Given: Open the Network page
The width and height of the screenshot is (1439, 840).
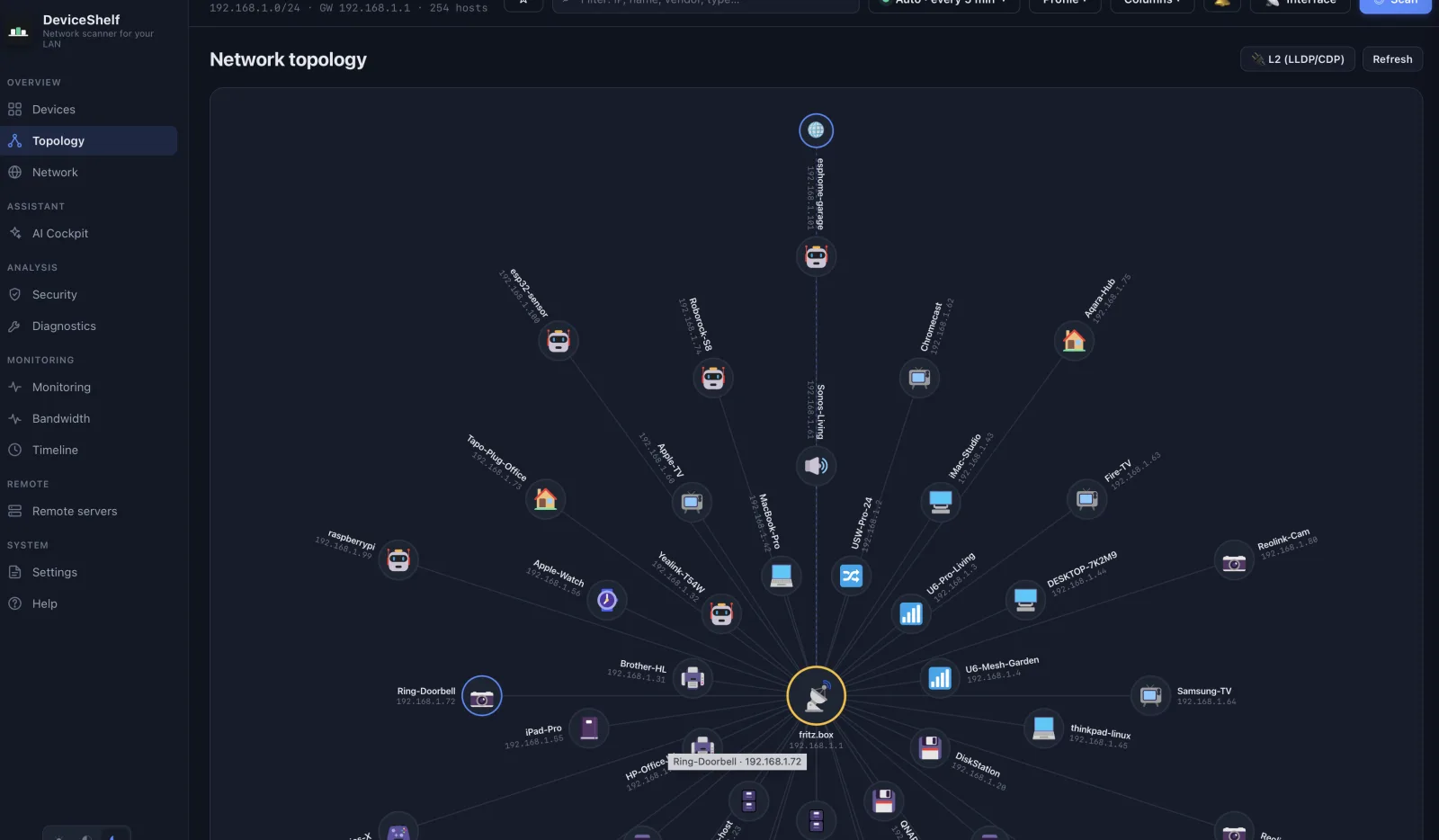Looking at the screenshot, I should pos(88,173).
